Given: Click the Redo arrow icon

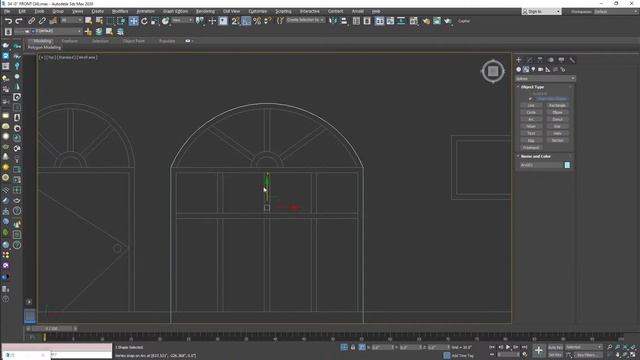Looking at the screenshot, I should (19, 21).
